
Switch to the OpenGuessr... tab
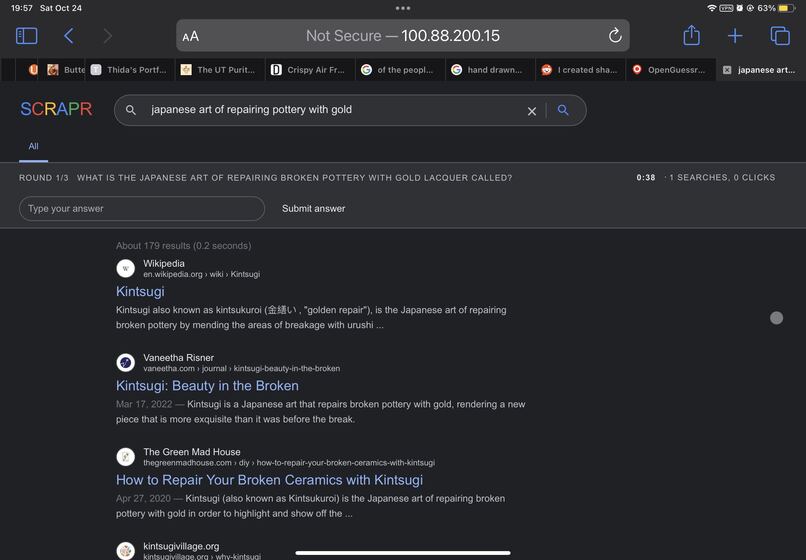671,69
